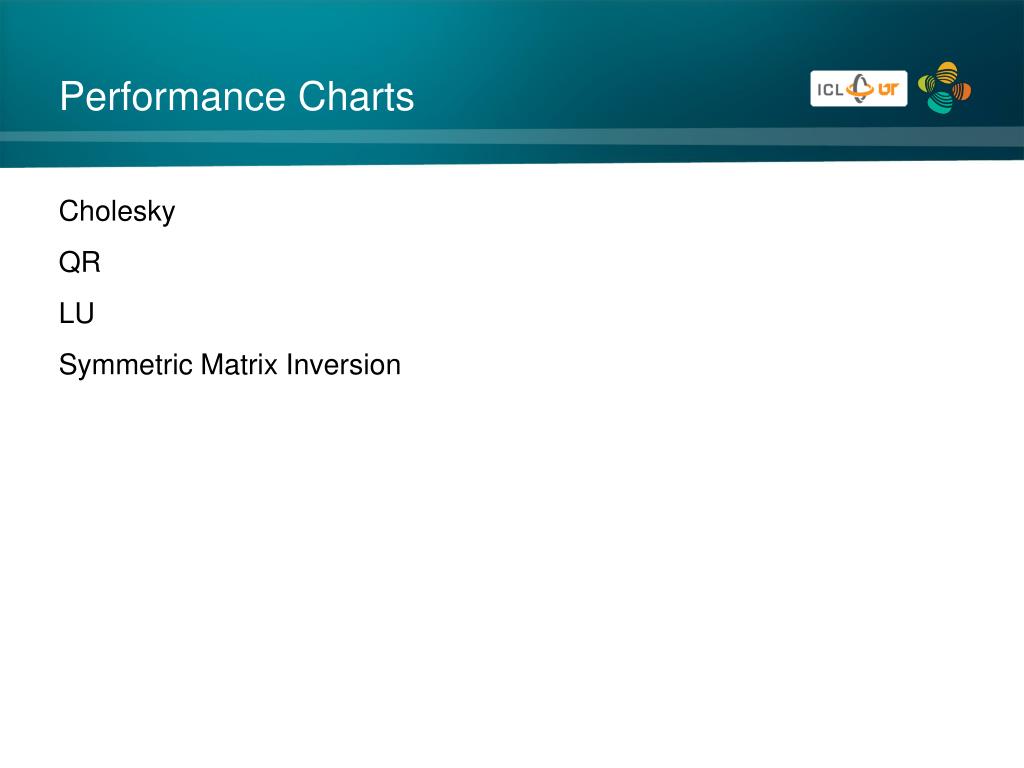
Task: Select the LU list item
Action: click(76, 313)
